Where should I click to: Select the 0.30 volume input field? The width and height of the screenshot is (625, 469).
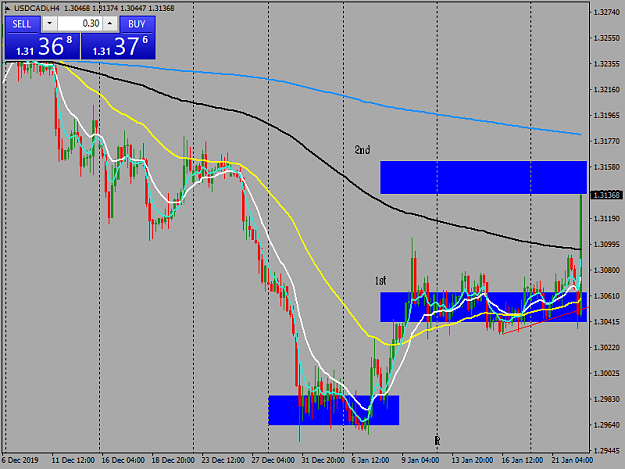tap(80, 24)
